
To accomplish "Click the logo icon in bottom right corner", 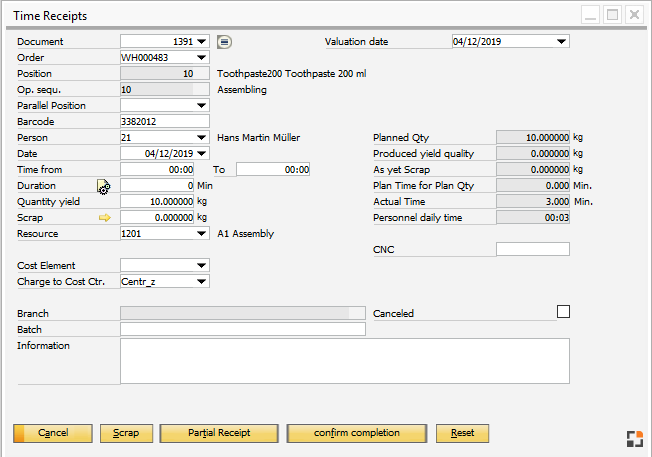I will point(634,436).
